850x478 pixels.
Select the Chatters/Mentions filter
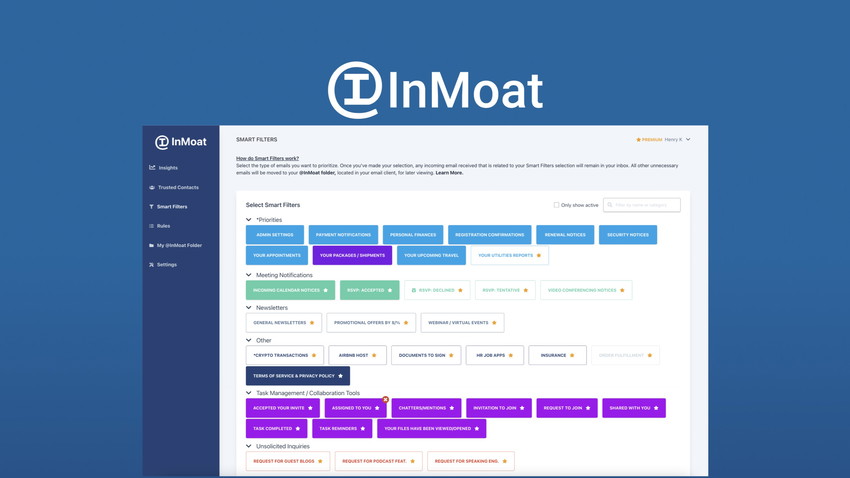point(426,408)
